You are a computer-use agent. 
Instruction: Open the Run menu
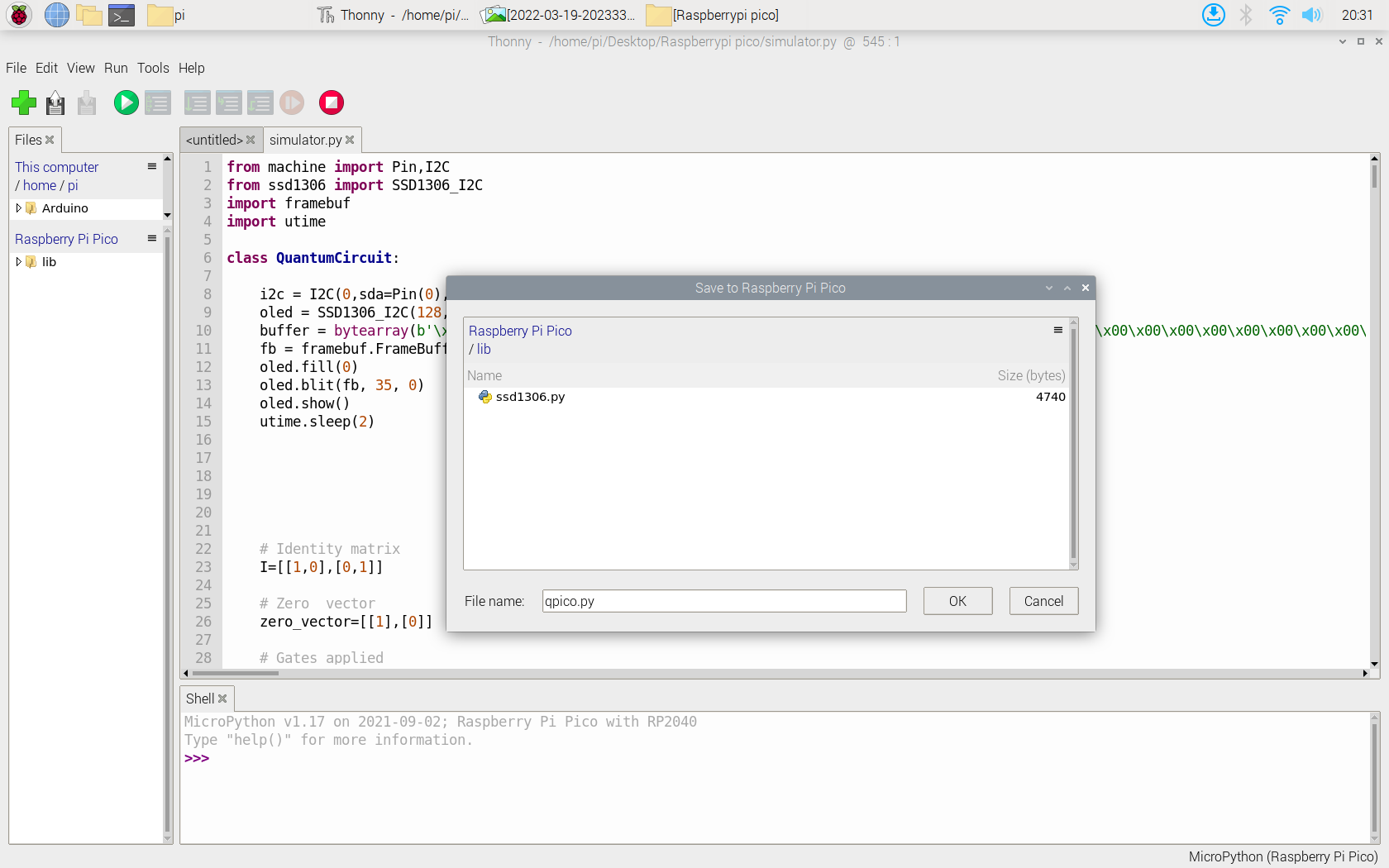116,68
